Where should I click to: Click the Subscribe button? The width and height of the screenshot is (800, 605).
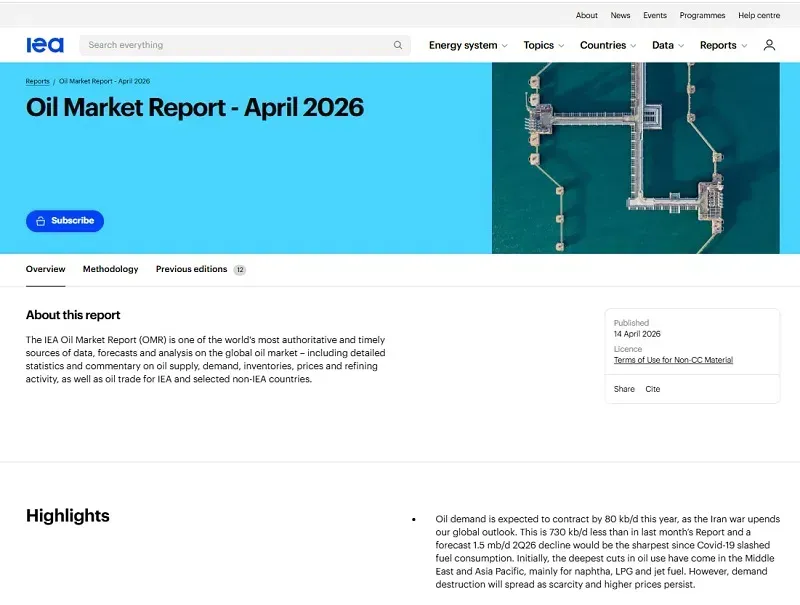[65, 221]
